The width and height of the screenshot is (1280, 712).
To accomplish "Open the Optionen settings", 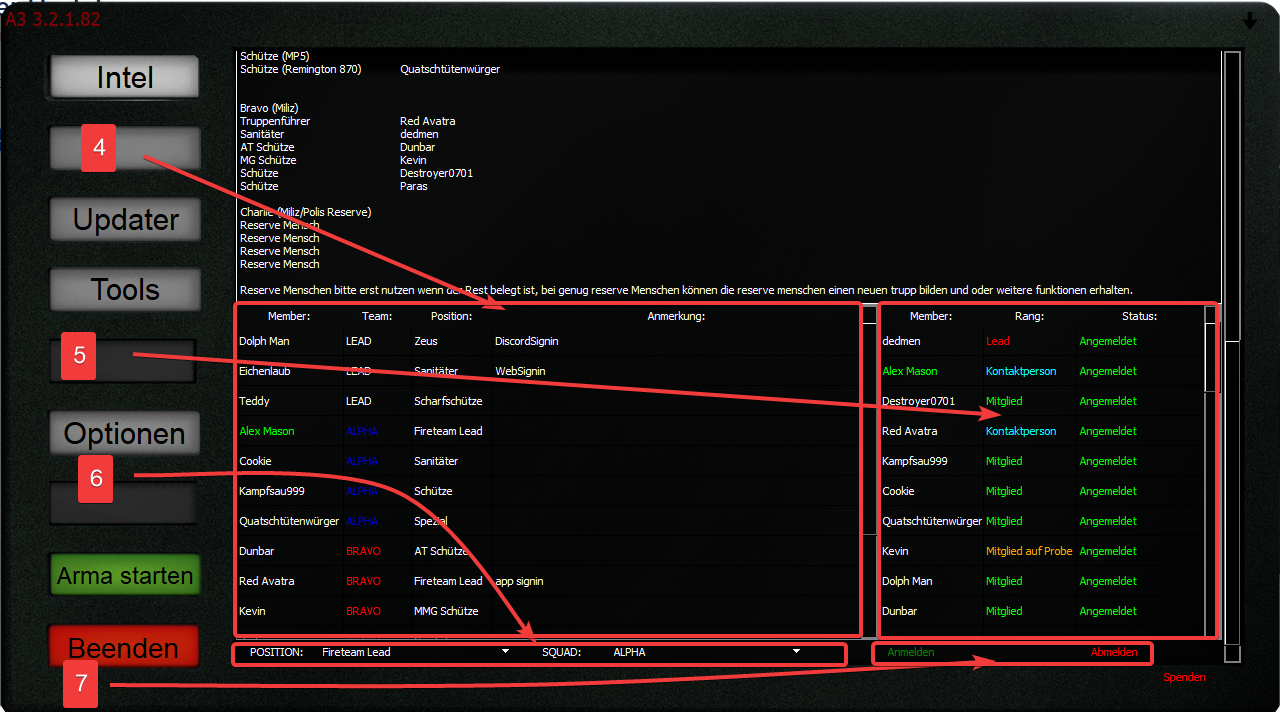I will 125,434.
